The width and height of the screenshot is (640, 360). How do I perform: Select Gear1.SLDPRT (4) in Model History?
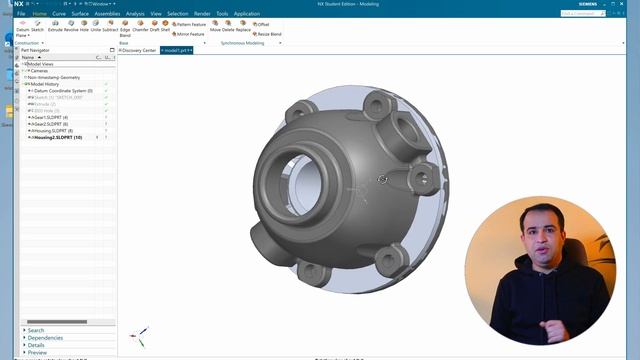coord(50,118)
